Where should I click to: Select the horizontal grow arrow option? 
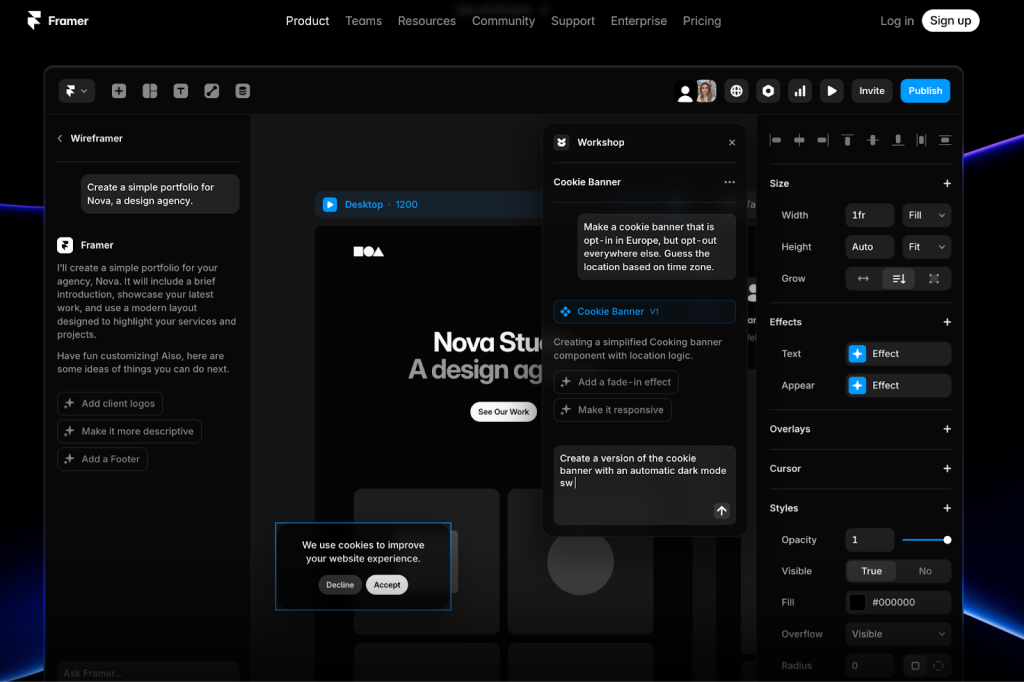coord(863,279)
